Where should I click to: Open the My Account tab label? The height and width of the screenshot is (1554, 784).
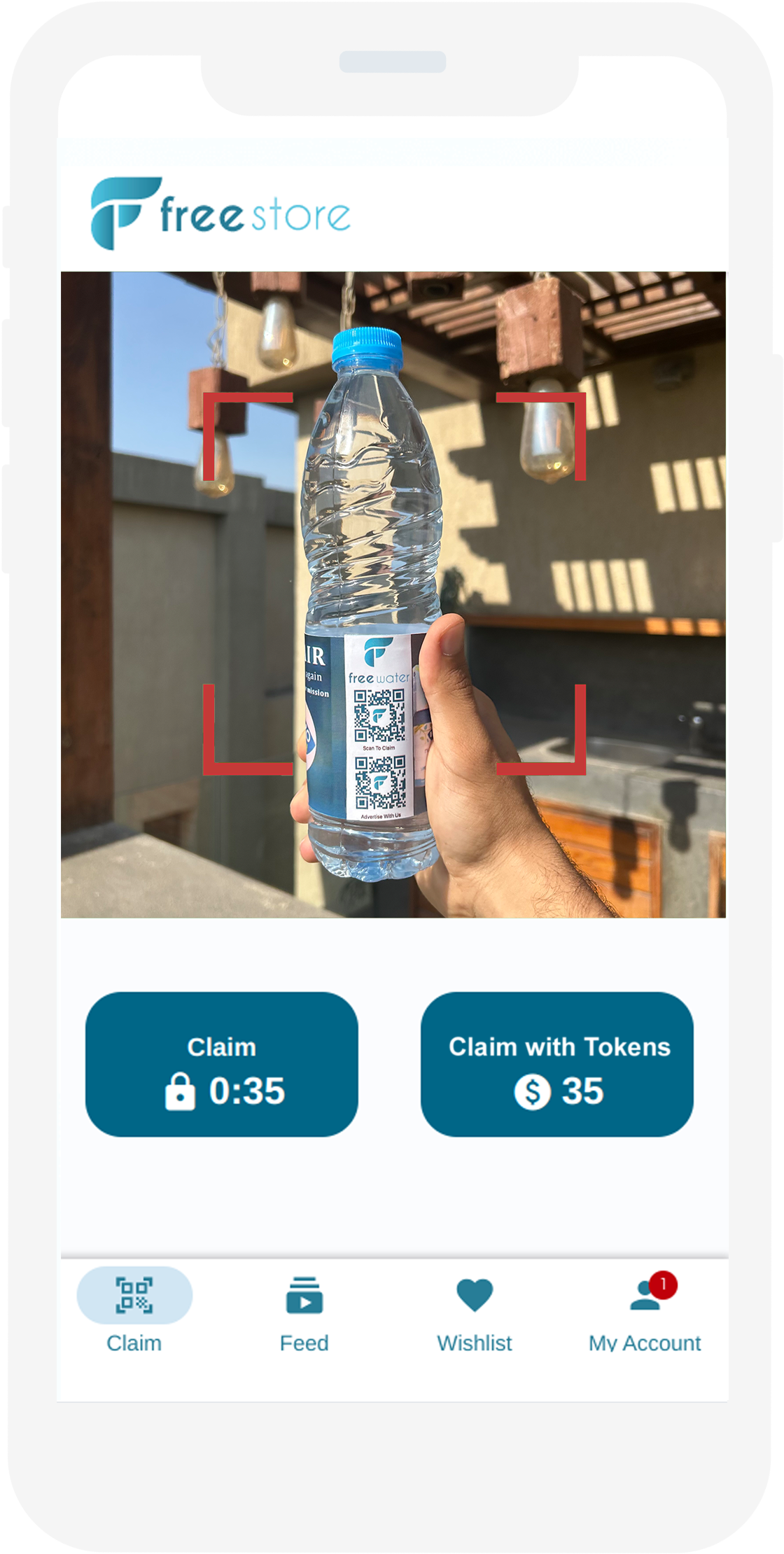645,1343
